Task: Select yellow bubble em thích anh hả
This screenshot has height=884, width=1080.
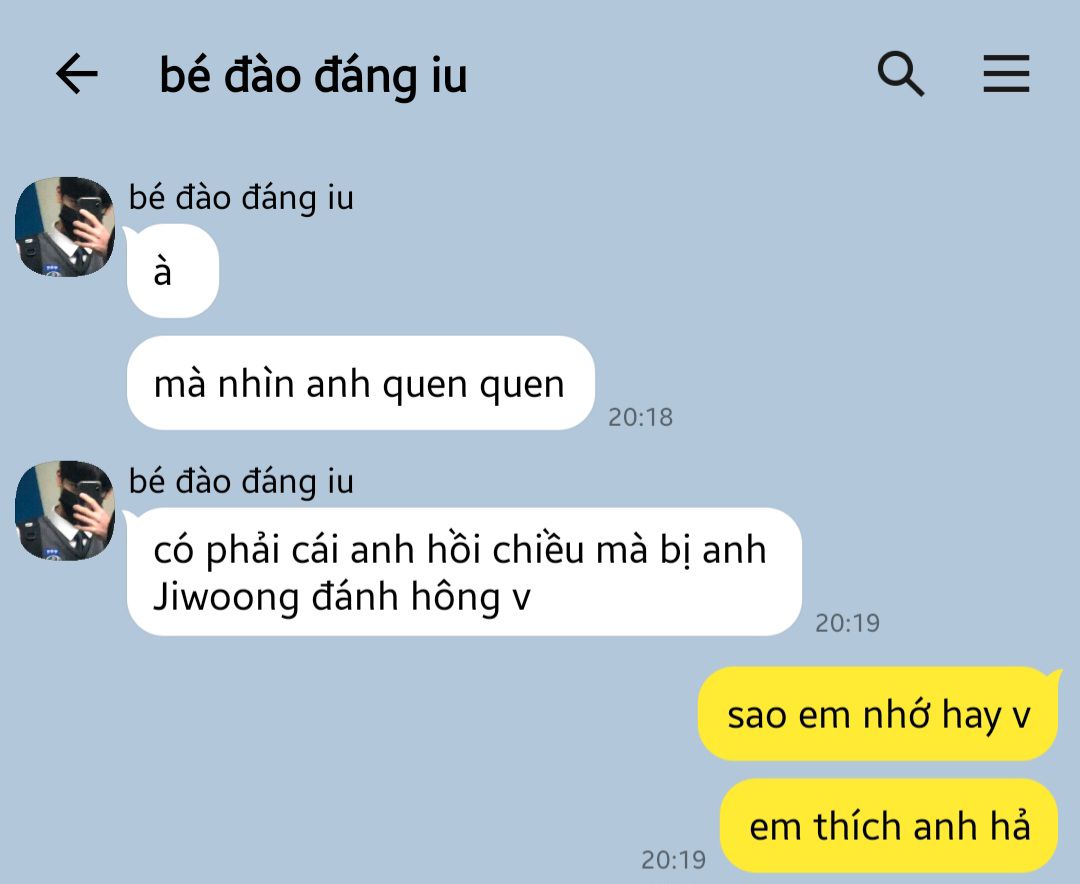Action: coord(889,825)
